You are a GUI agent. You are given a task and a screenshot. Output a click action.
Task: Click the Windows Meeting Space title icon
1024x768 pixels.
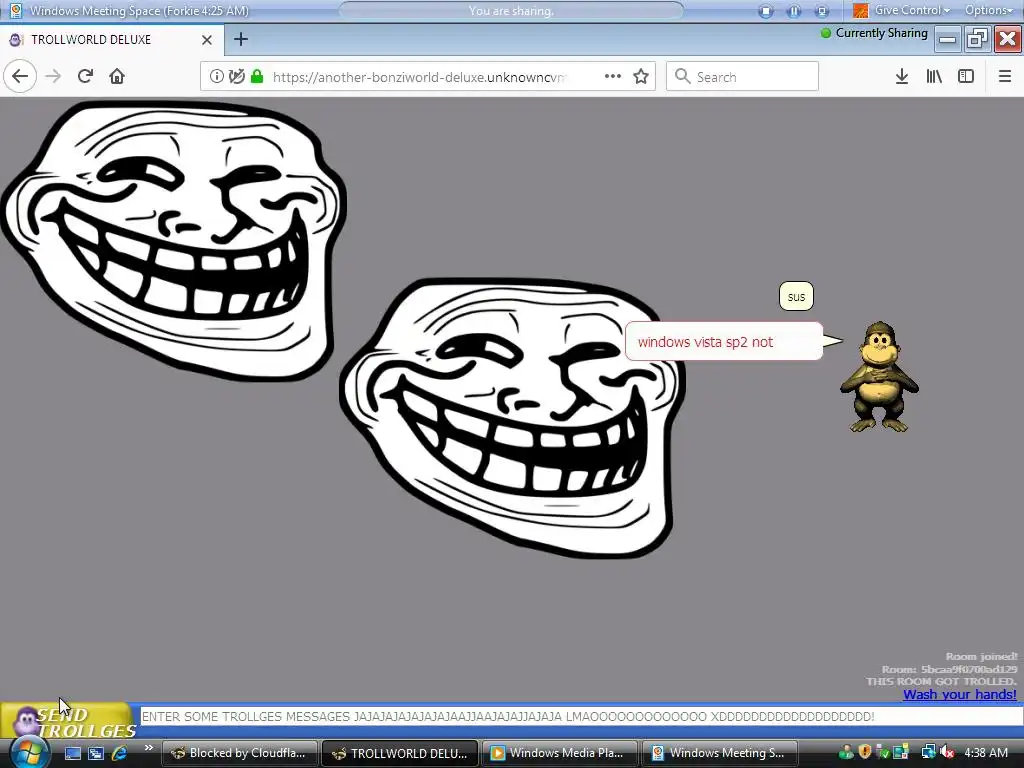coord(16,10)
